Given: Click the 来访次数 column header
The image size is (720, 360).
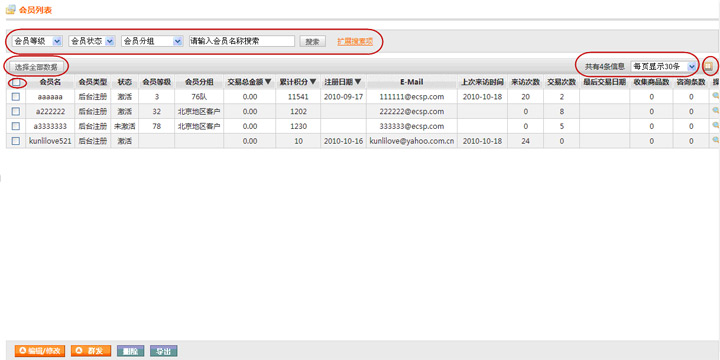Looking at the screenshot, I should [525, 82].
